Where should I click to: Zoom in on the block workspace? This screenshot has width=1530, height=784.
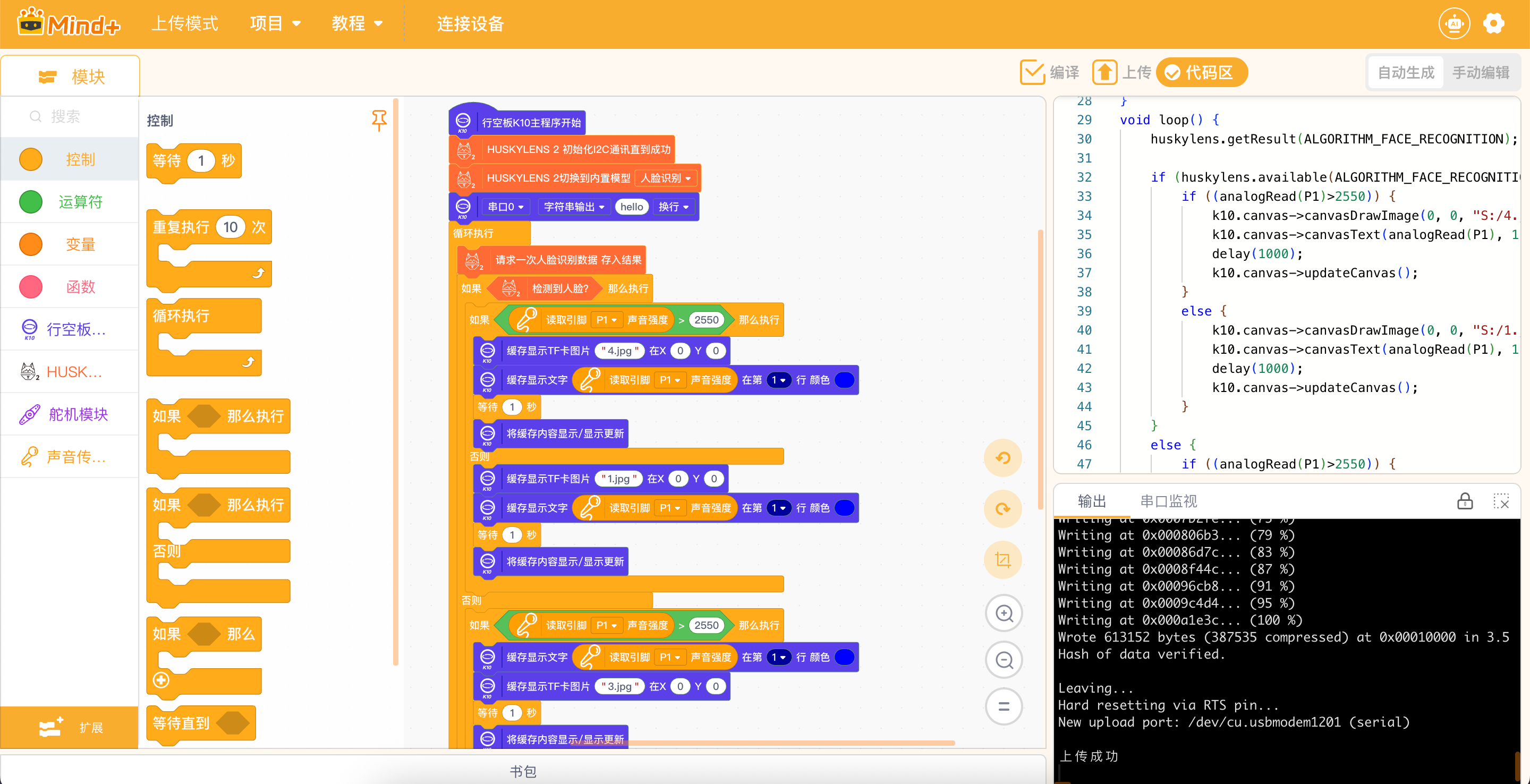(1004, 613)
